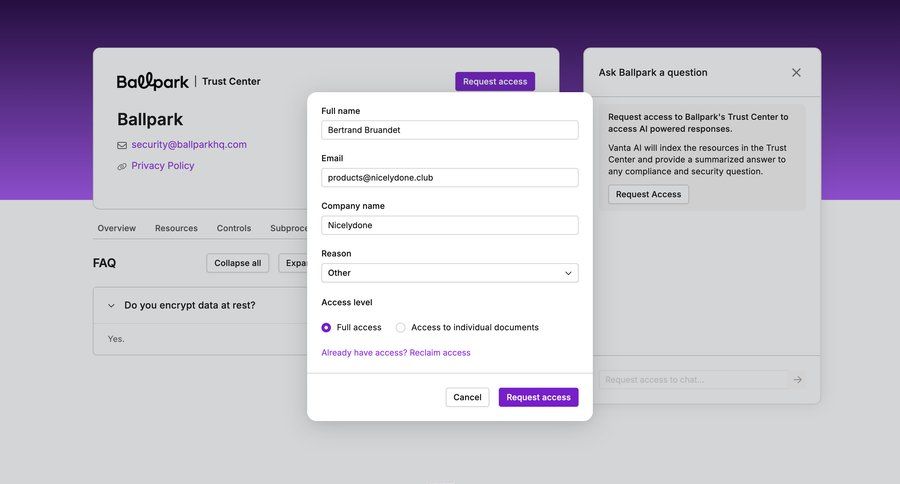Click the FAQ heading text
This screenshot has height=484, width=900.
point(104,263)
